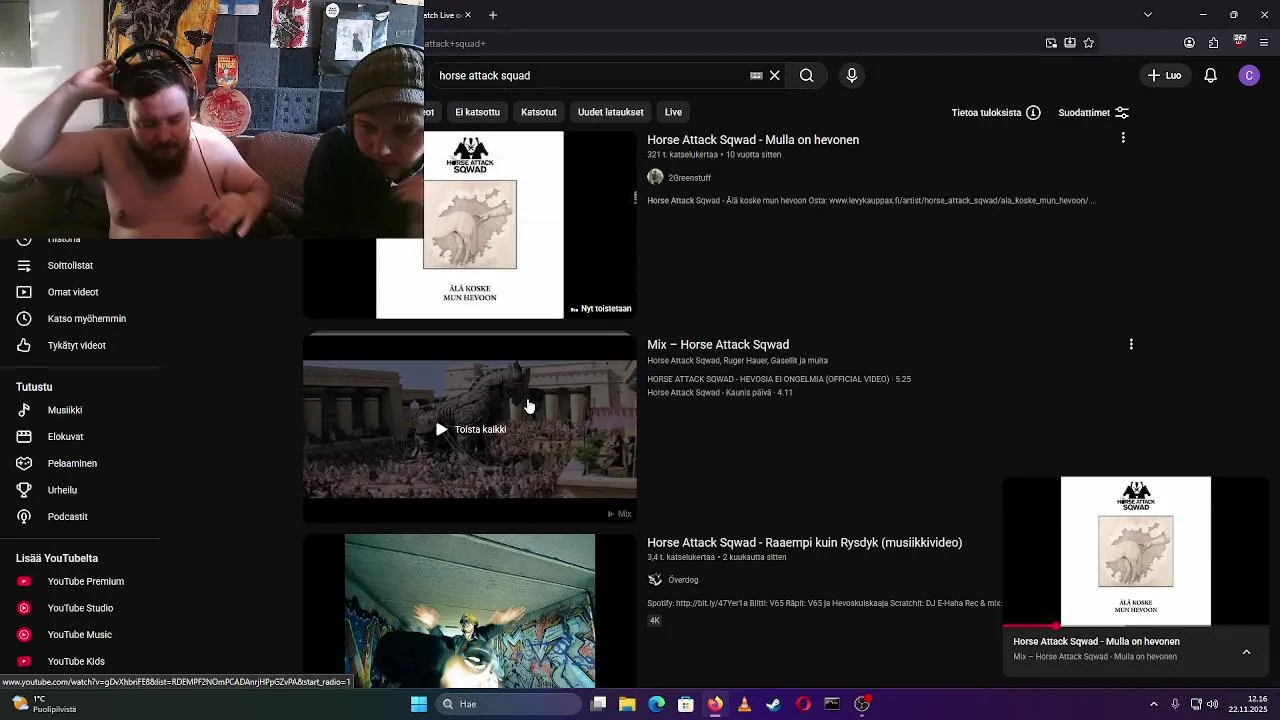This screenshot has width=1280, height=720.
Task: Open the browser tab list chevron
Action: click(1148, 15)
